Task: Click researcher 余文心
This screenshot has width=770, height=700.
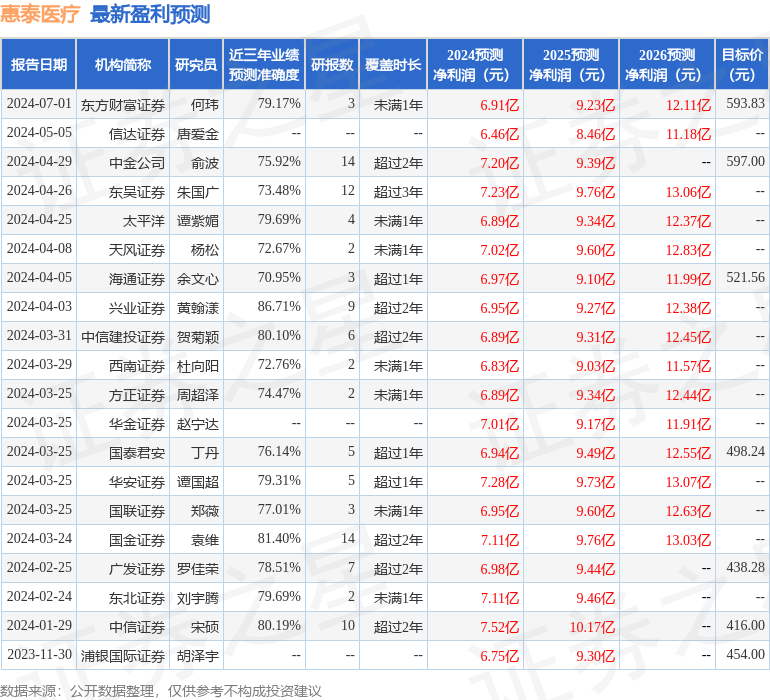Action: pos(198,279)
